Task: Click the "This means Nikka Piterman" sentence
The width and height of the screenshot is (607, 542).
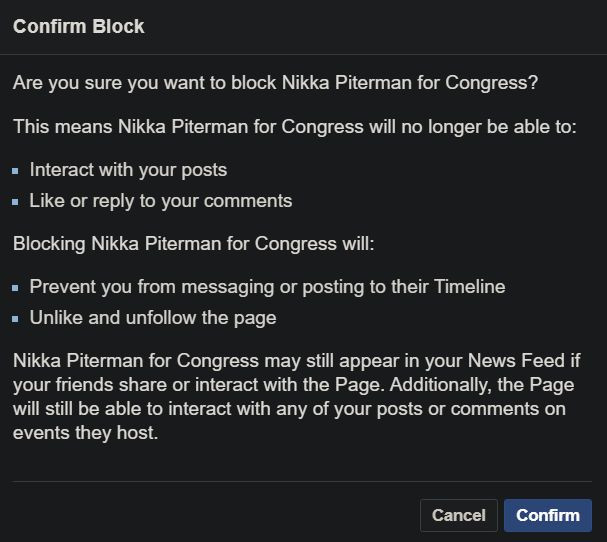Action: pos(295,127)
